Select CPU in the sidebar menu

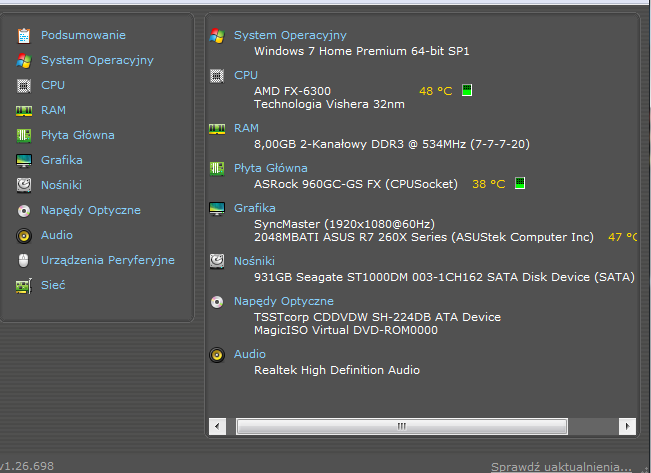tap(53, 85)
